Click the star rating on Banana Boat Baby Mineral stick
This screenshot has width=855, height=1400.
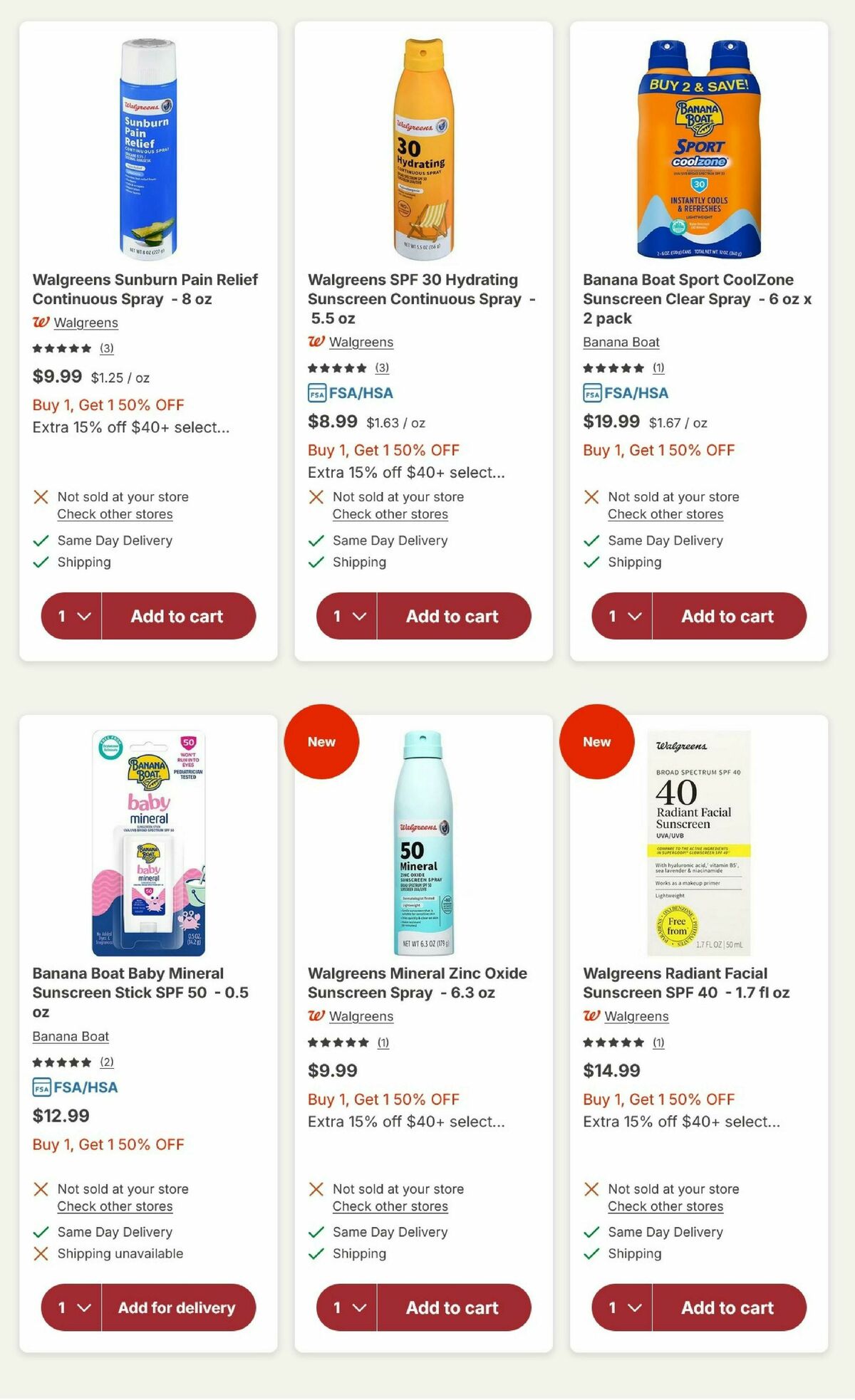pyautogui.click(x=61, y=1061)
